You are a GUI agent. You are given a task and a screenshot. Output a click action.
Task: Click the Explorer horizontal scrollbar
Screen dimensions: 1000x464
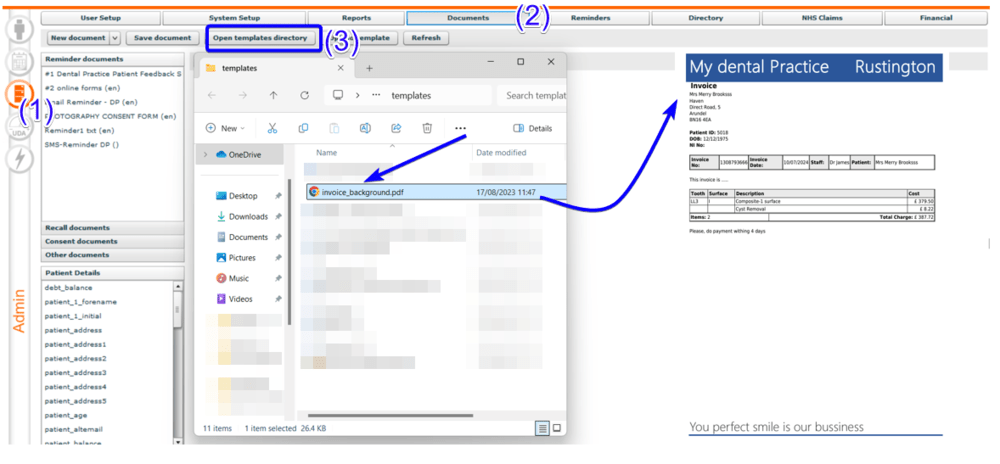(390, 415)
